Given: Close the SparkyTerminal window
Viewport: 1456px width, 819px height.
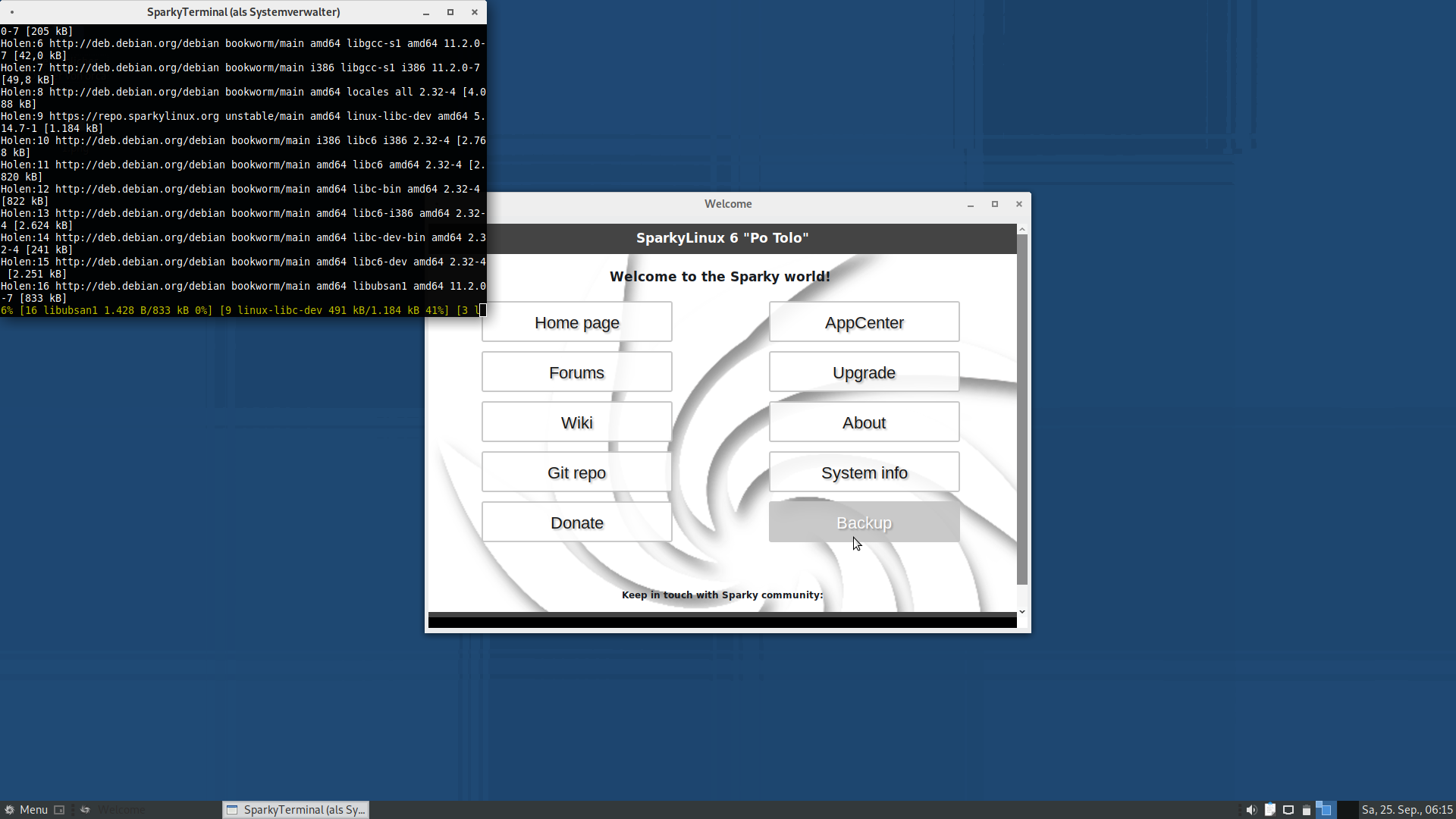Looking at the screenshot, I should (x=475, y=12).
